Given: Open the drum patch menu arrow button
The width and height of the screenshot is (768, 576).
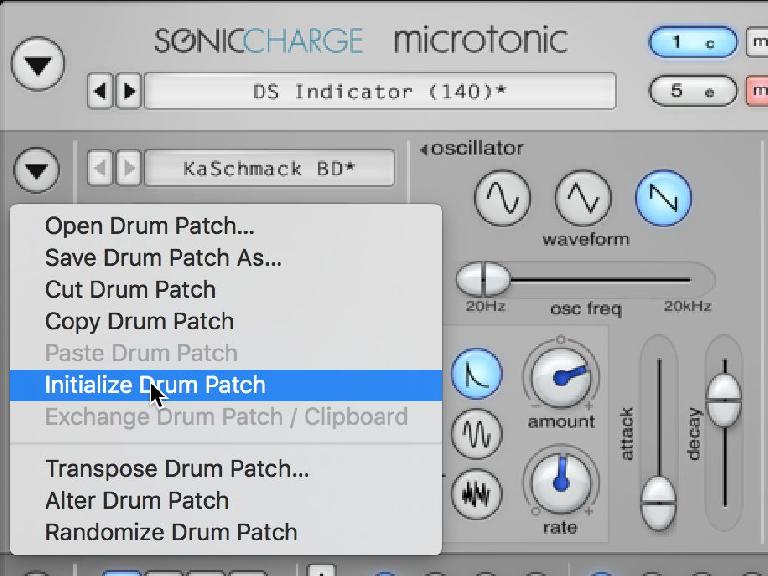Looking at the screenshot, I should (x=37, y=169).
